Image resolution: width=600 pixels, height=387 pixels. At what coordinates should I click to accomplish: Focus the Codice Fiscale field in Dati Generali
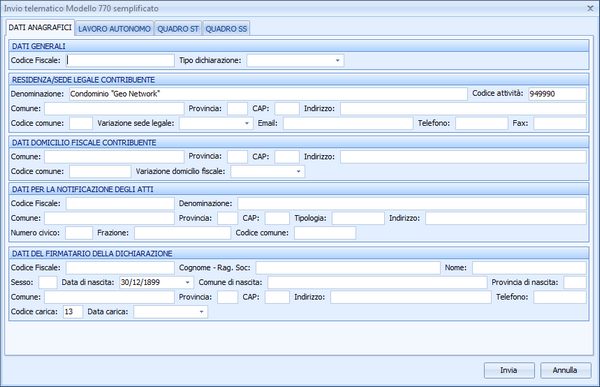(x=120, y=60)
